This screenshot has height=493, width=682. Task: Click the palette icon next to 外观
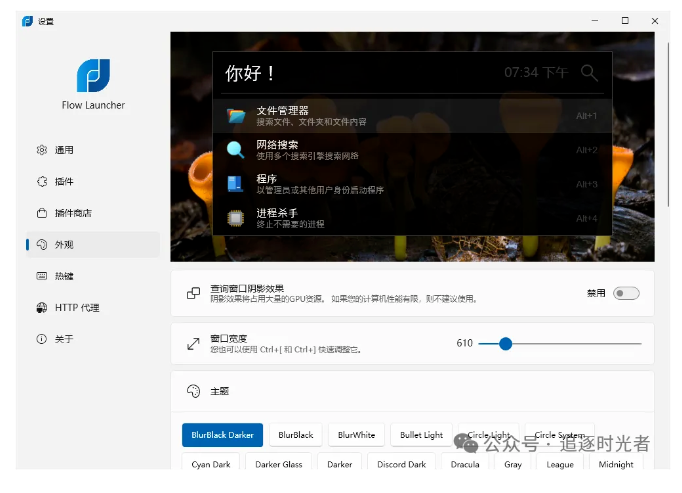(42, 245)
